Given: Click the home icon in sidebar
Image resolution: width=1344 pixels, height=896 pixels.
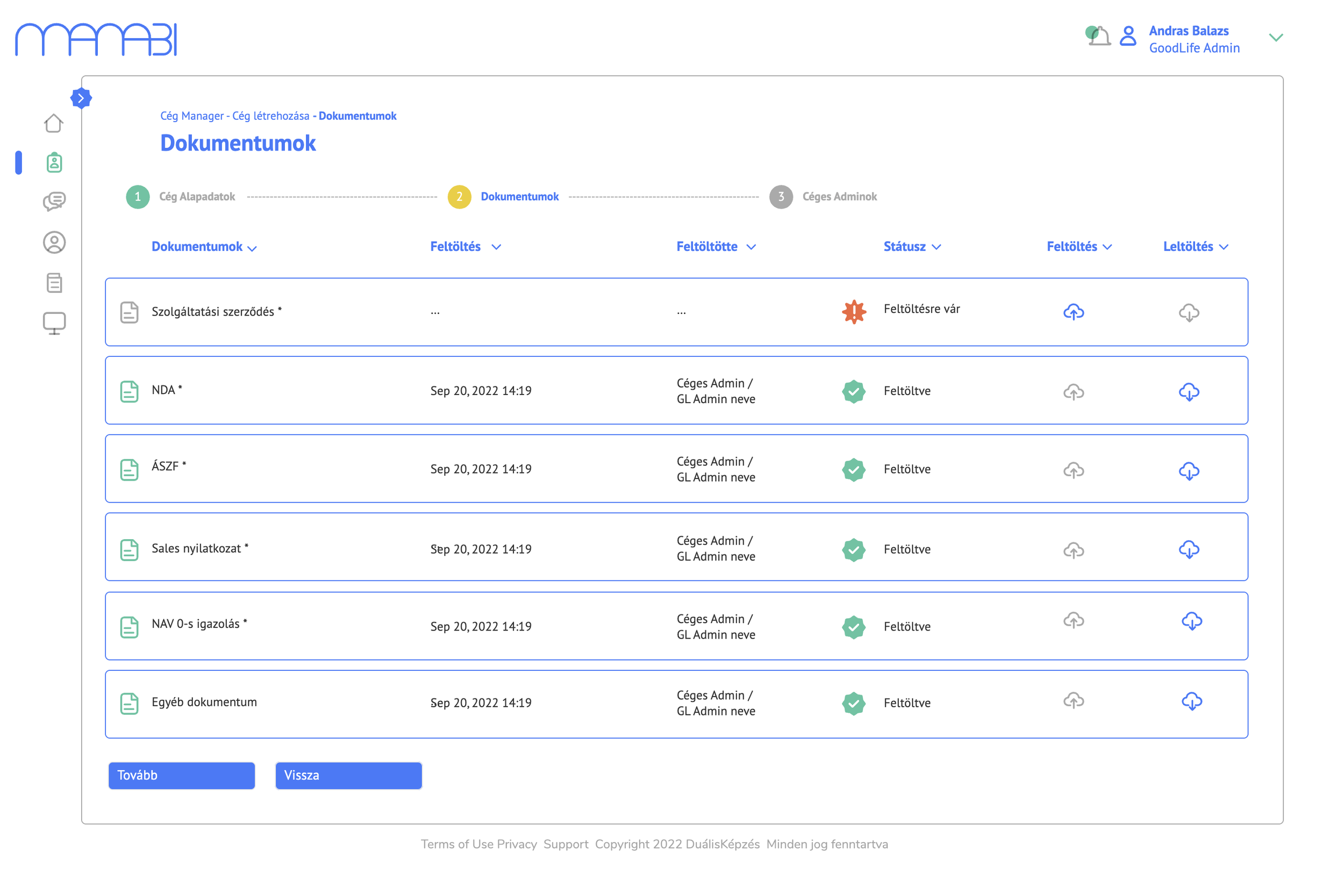Looking at the screenshot, I should (54, 123).
